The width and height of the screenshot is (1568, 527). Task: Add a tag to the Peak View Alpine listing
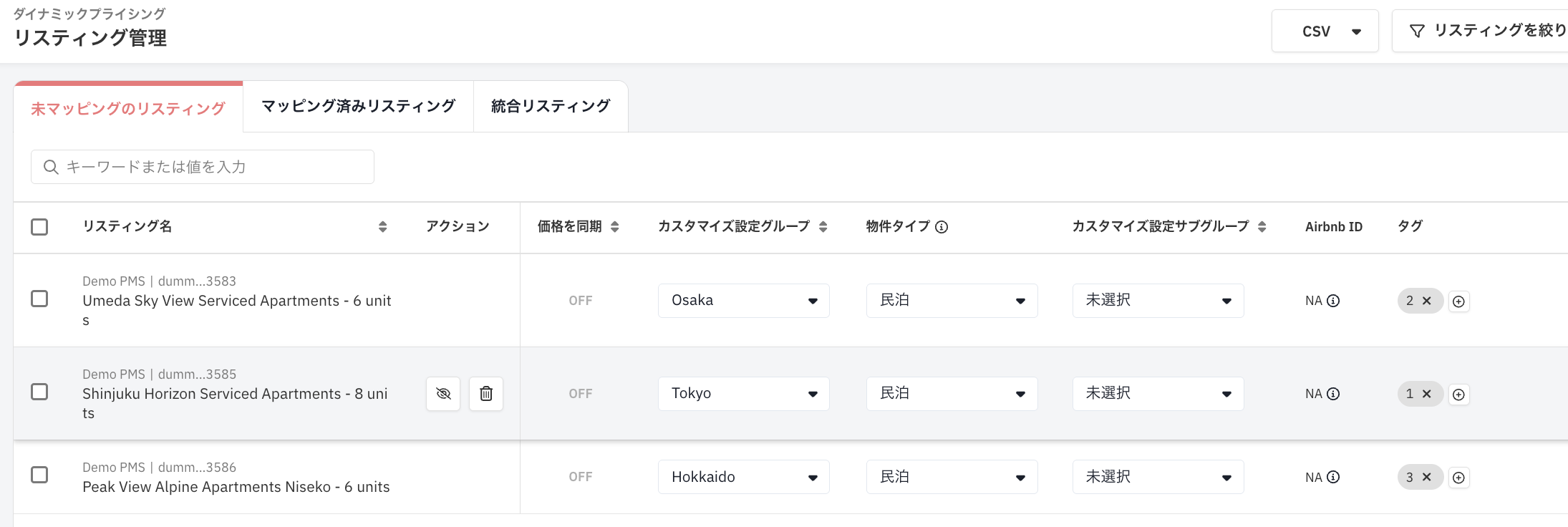tap(1458, 478)
